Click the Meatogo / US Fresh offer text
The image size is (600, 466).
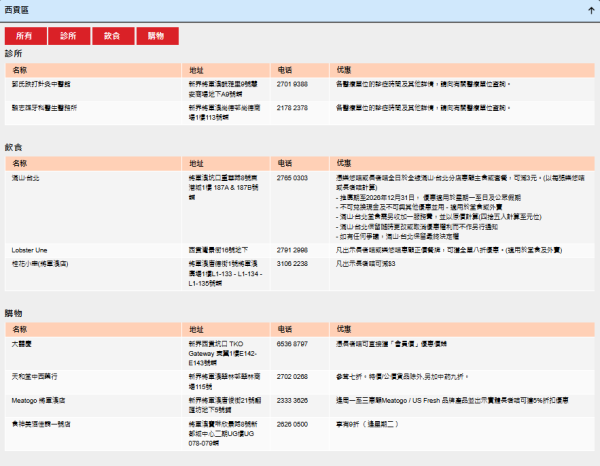coord(452,401)
